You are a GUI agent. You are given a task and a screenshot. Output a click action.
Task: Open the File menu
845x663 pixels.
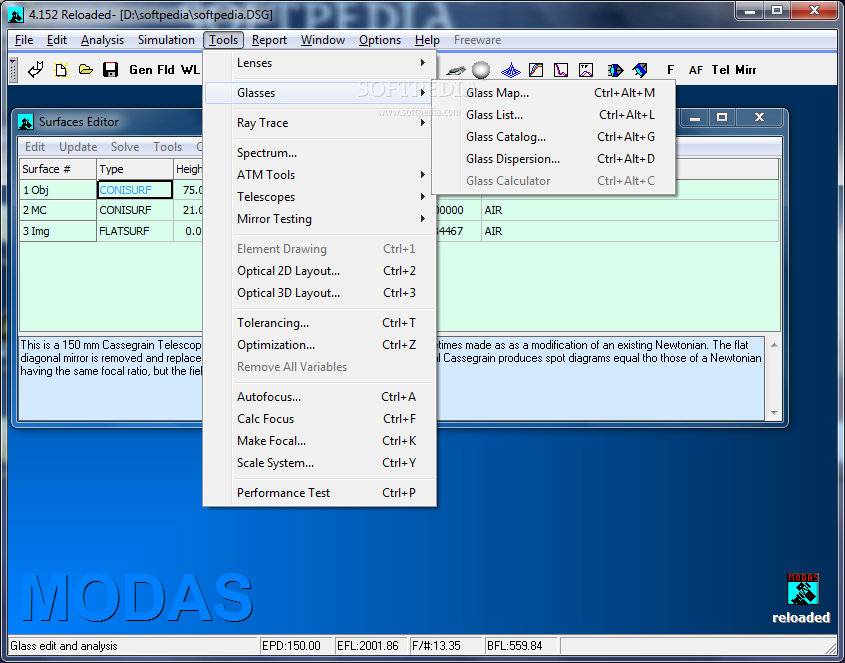24,40
